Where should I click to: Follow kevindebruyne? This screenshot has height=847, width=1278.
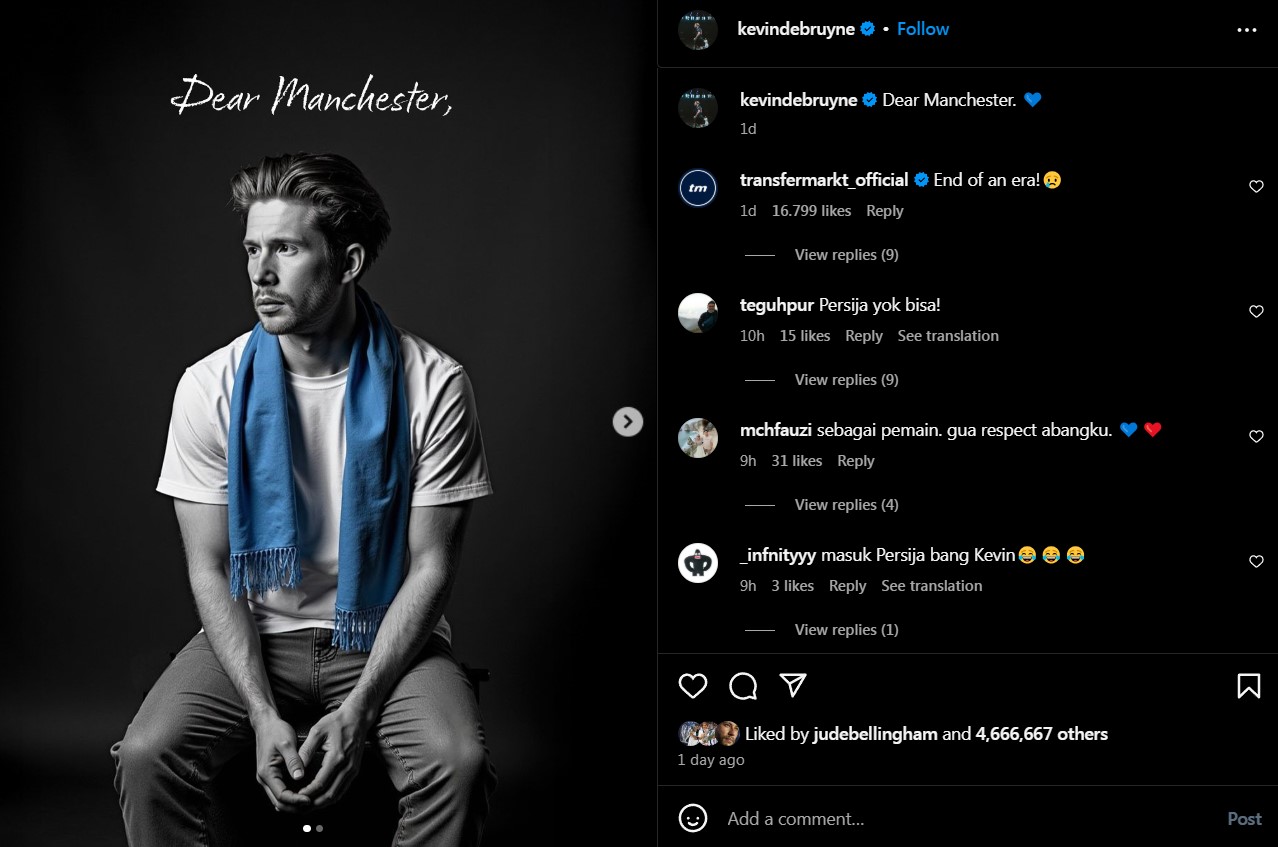click(x=923, y=29)
